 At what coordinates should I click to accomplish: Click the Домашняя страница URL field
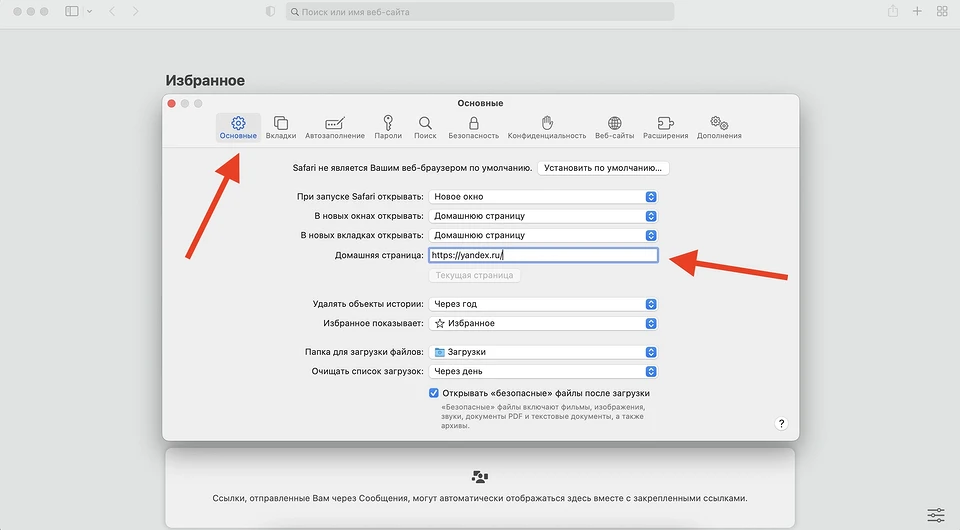pos(543,255)
